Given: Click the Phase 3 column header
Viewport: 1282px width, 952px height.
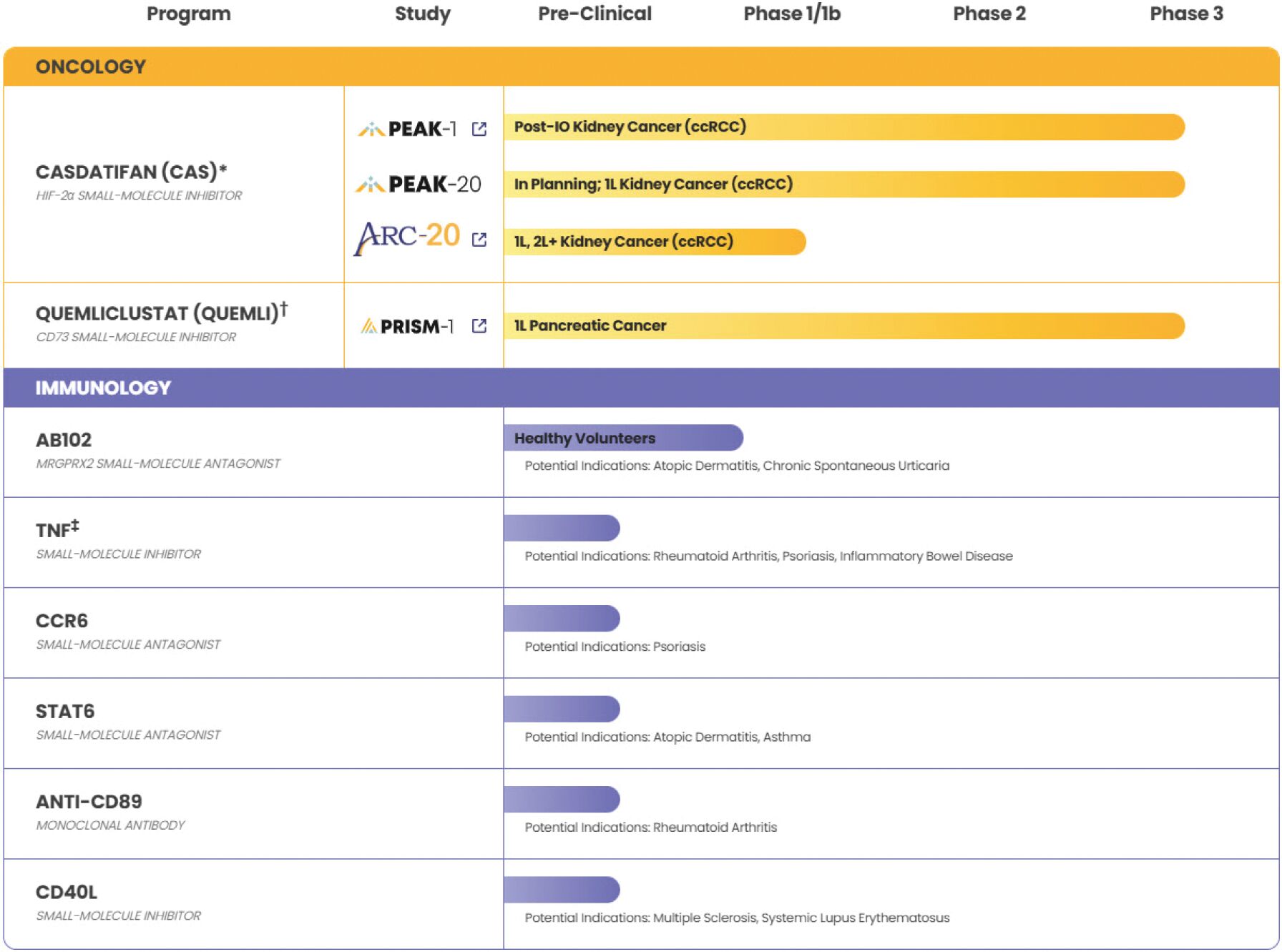Looking at the screenshot, I should pyautogui.click(x=1186, y=14).
